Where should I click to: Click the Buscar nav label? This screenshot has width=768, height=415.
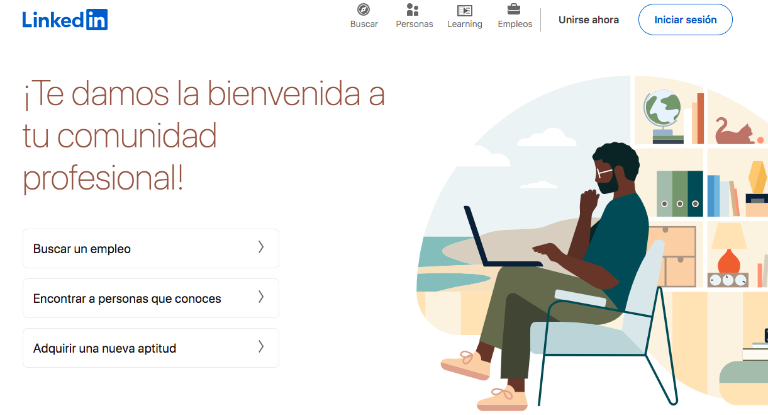click(x=364, y=24)
